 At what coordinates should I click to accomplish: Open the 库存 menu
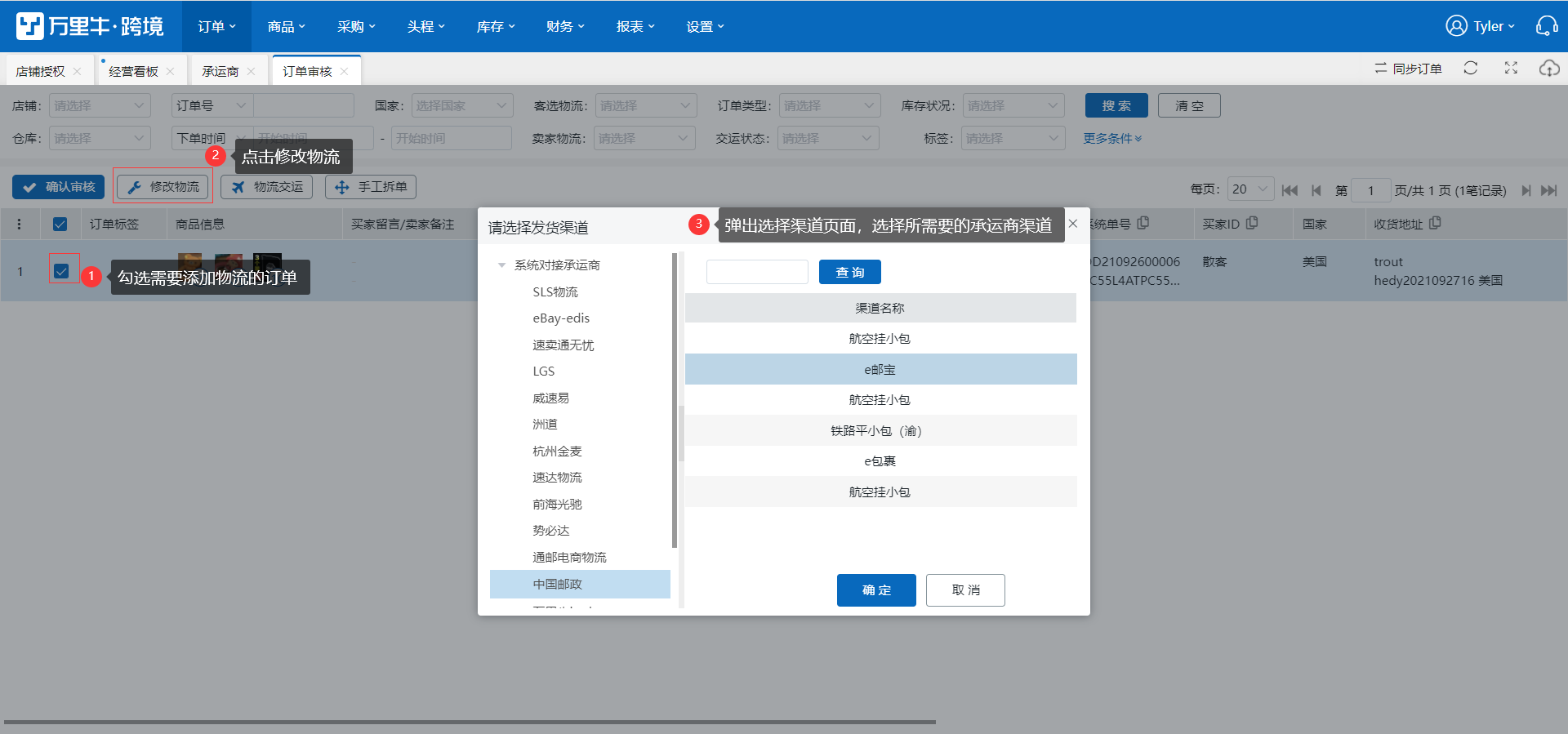(496, 26)
